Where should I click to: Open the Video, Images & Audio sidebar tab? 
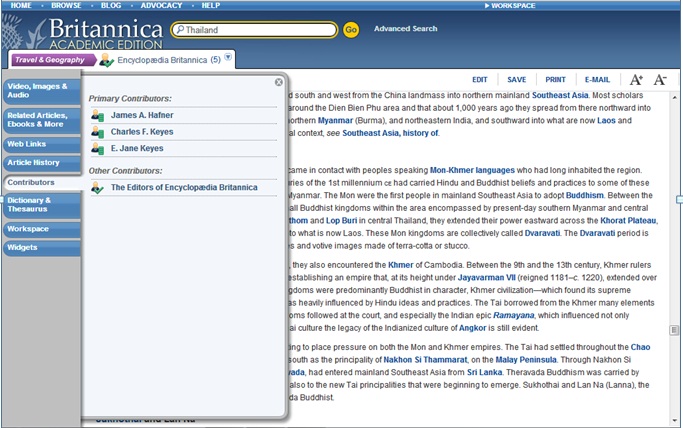[42, 91]
